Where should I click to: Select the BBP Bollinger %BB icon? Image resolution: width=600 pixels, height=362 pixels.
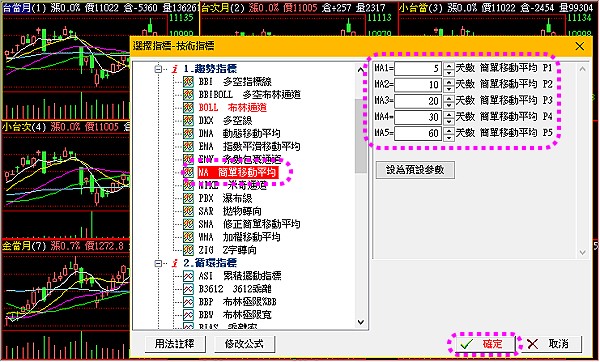(x=188, y=302)
